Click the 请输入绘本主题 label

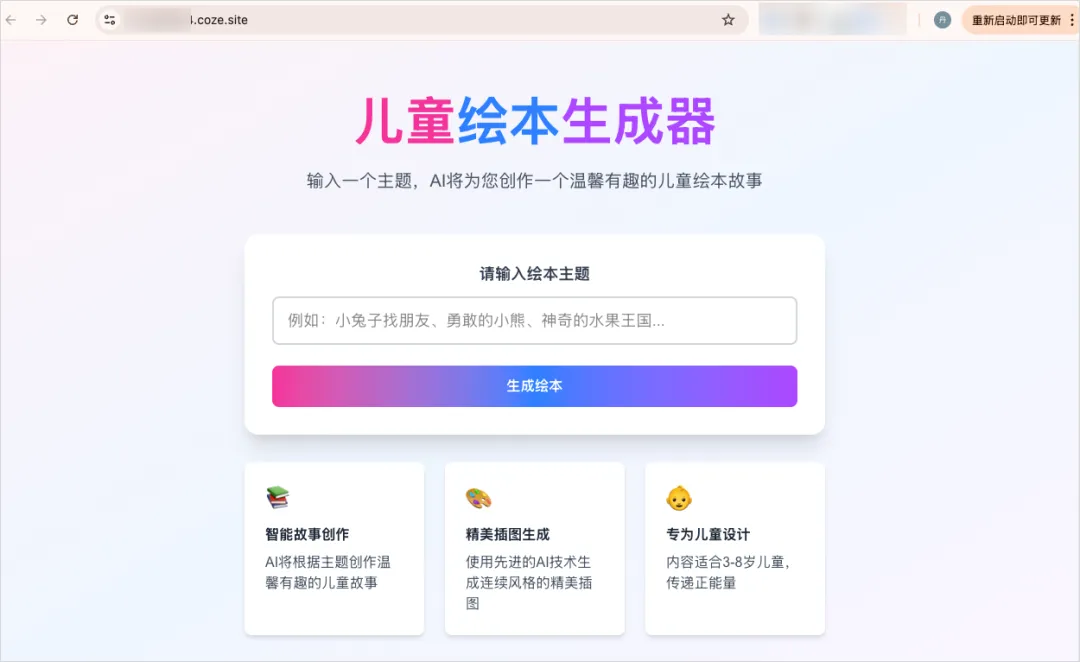(534, 273)
